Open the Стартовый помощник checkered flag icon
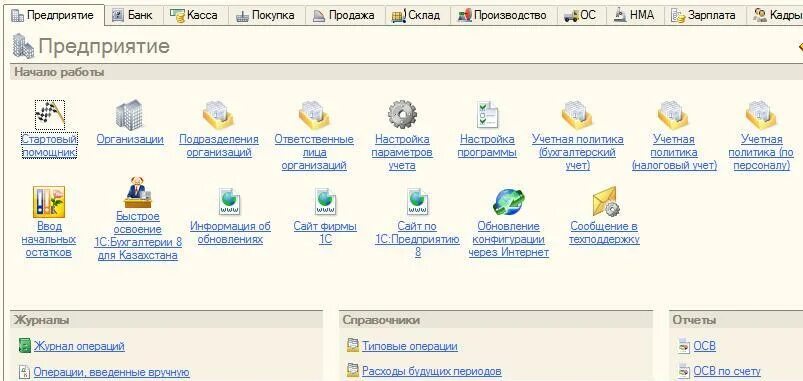Viewport: 803px width, 381px height. tap(50, 115)
